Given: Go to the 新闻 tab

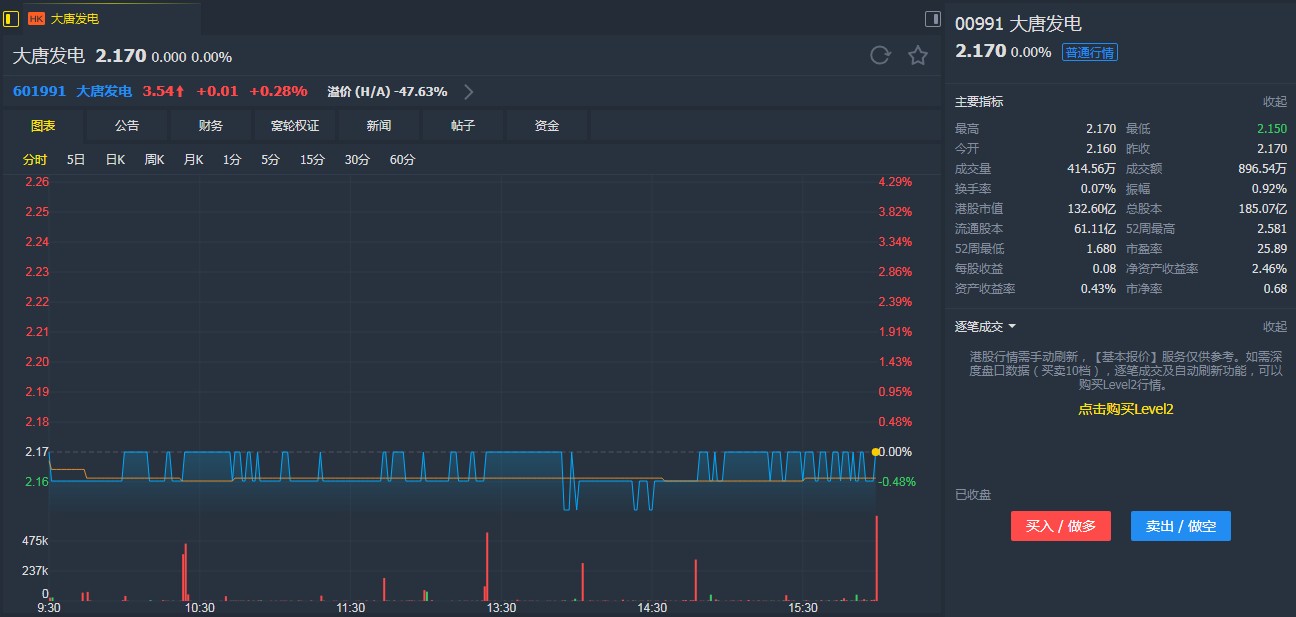Looking at the screenshot, I should click(379, 126).
